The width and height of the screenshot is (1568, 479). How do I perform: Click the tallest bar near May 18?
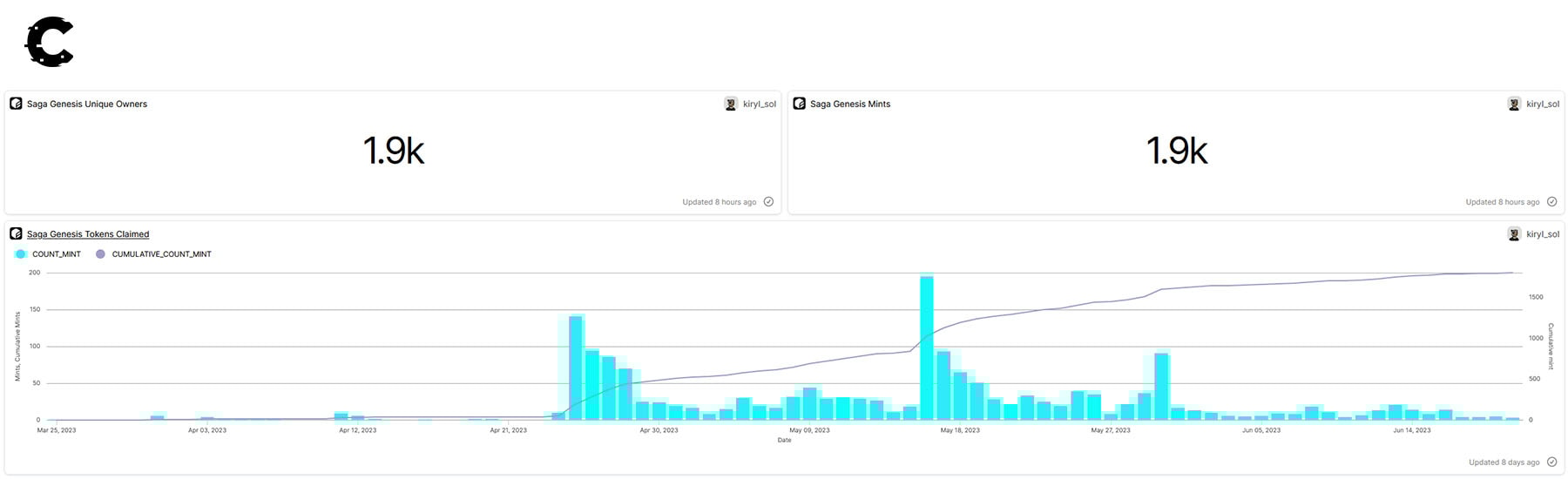pos(927,348)
